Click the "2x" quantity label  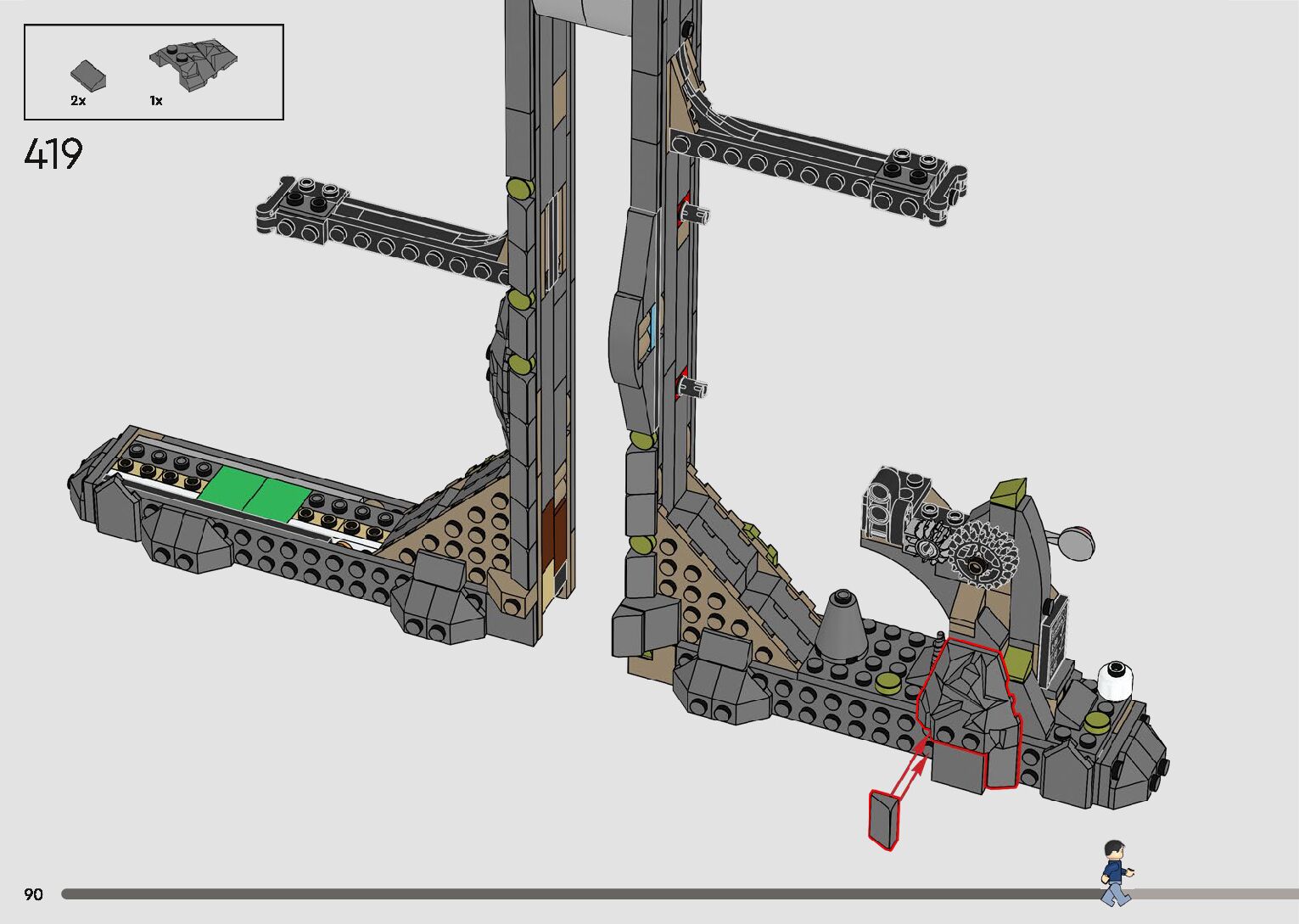tap(78, 101)
